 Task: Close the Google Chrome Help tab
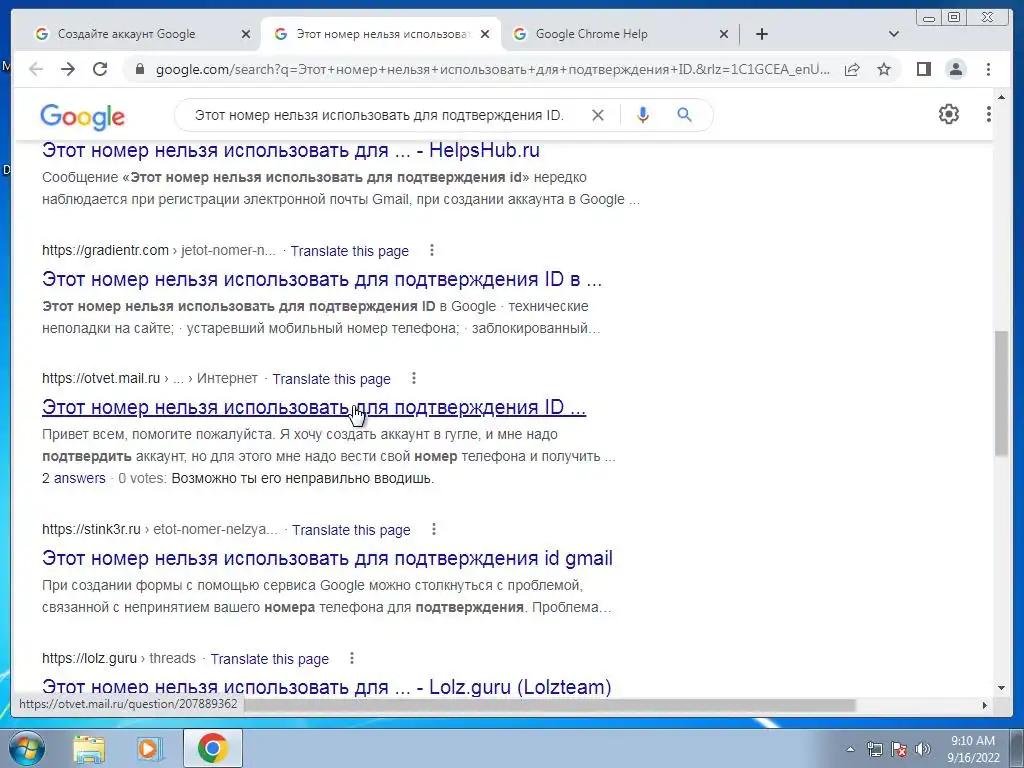[x=724, y=34]
